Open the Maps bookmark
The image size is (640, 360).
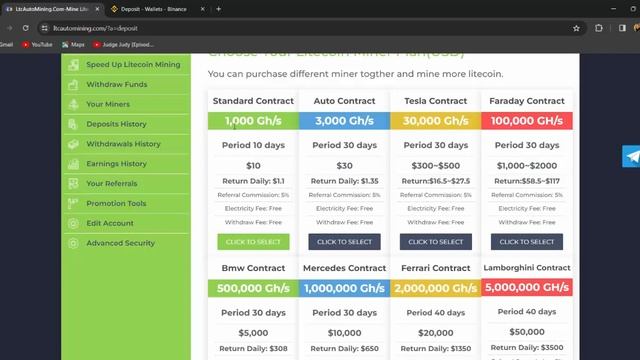(x=73, y=44)
